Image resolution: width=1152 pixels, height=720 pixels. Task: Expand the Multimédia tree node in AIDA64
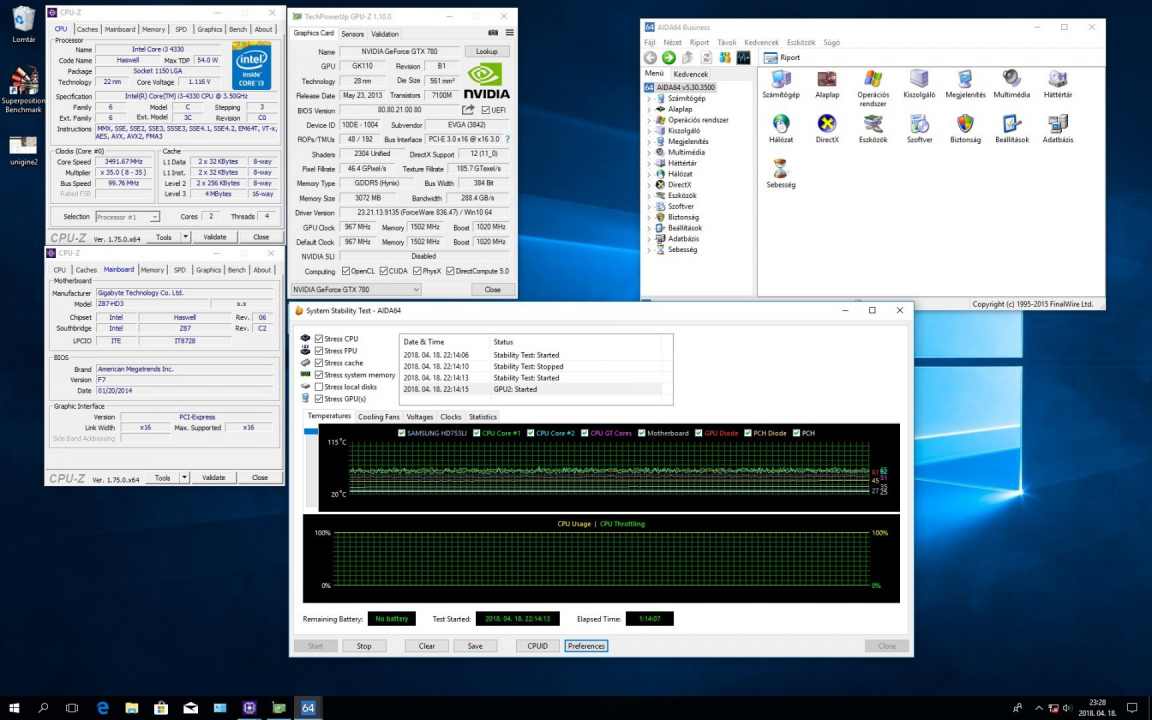point(649,152)
